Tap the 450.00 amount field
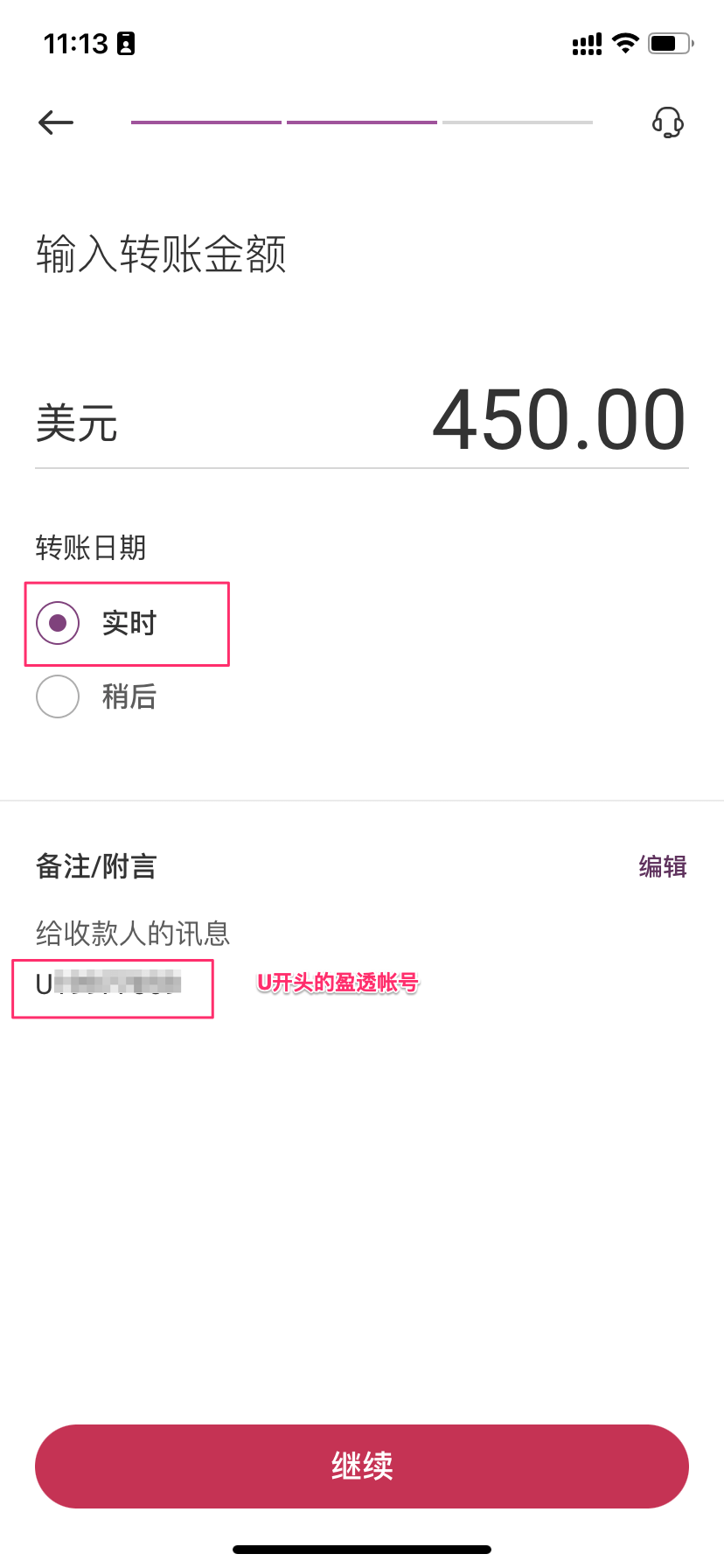 coord(560,420)
